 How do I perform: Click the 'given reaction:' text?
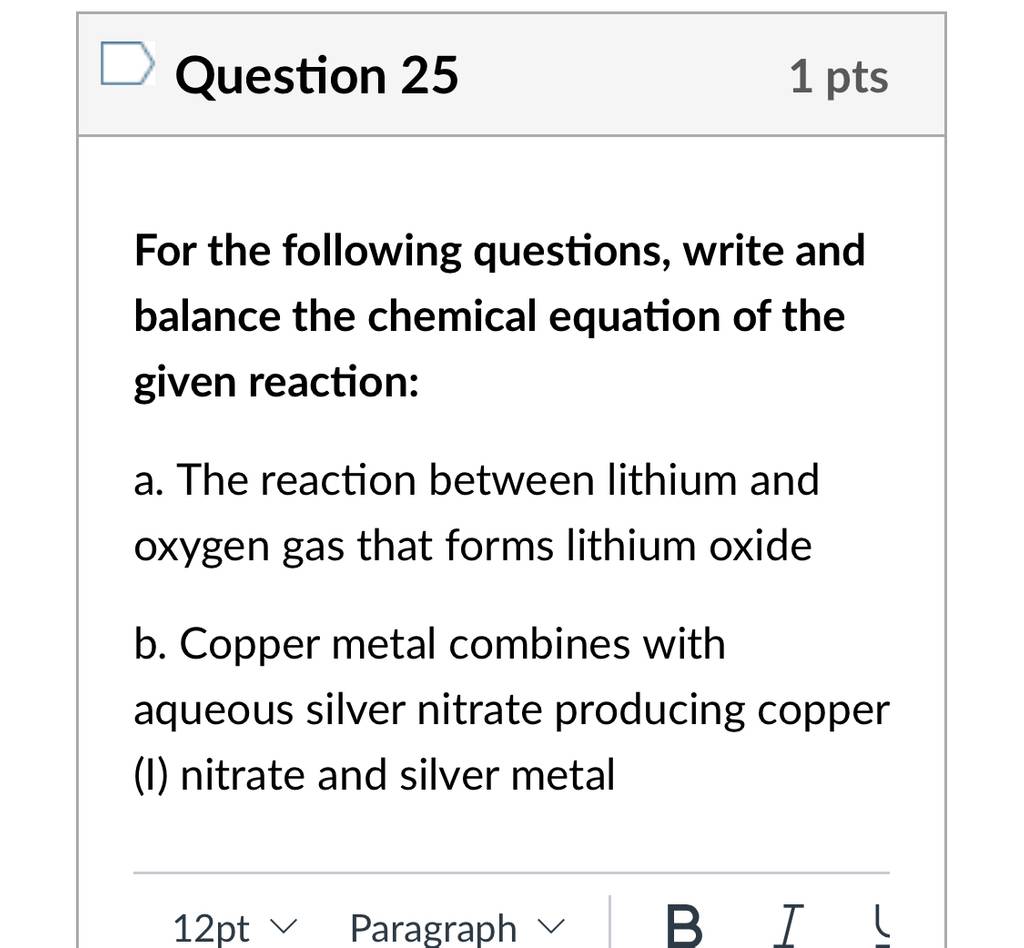click(276, 382)
